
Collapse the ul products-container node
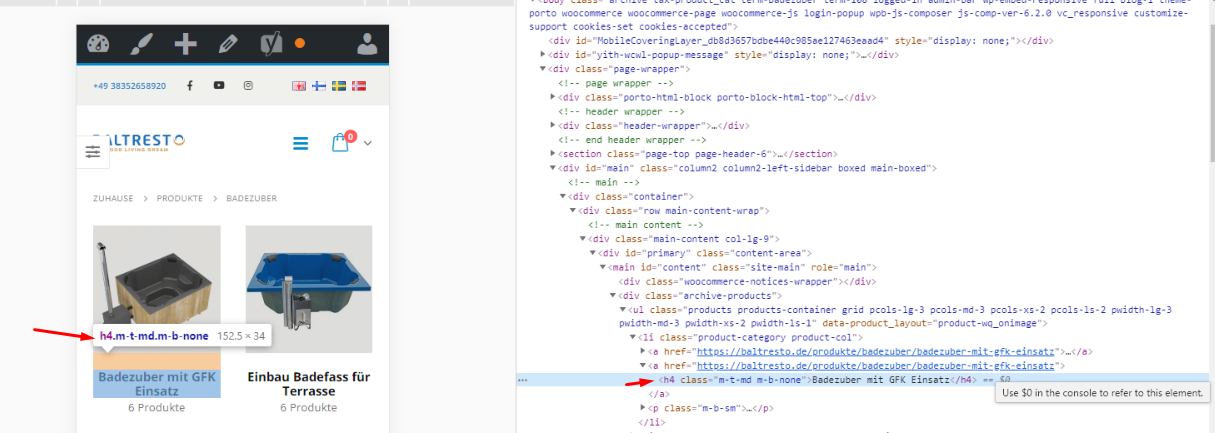point(623,310)
